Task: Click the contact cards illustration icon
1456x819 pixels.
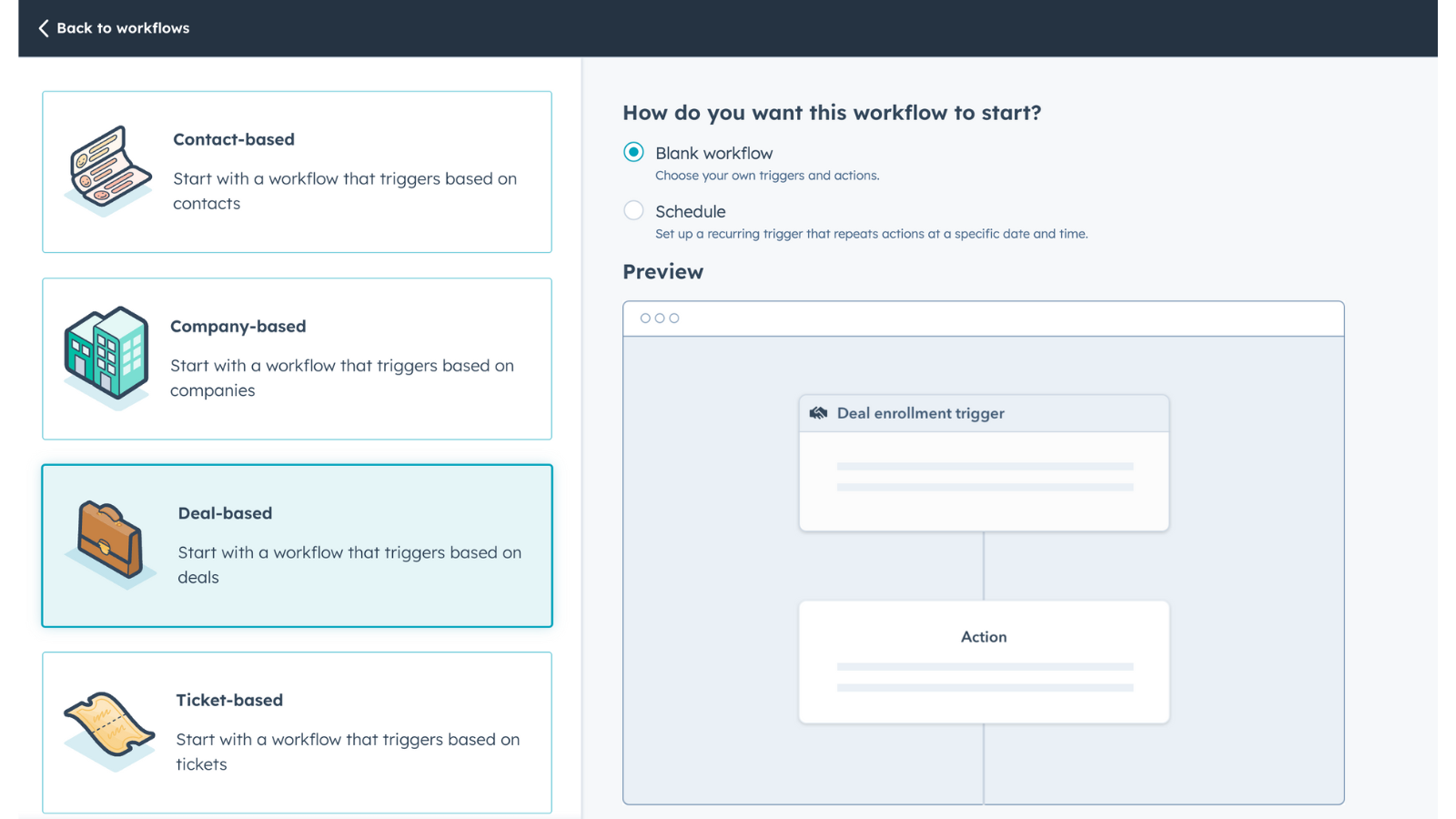Action: tap(107, 170)
